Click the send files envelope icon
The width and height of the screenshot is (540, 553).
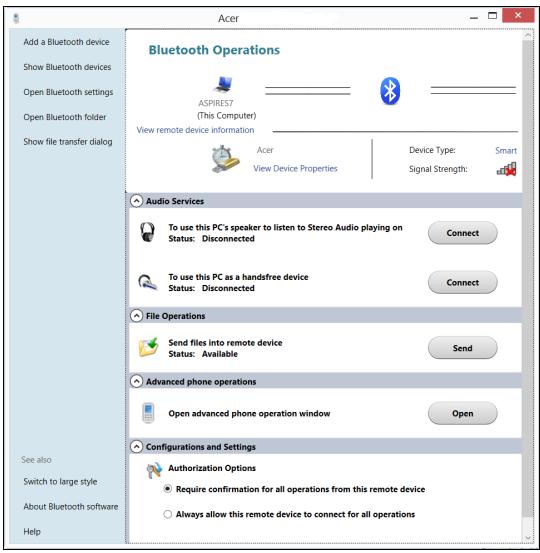[148, 347]
